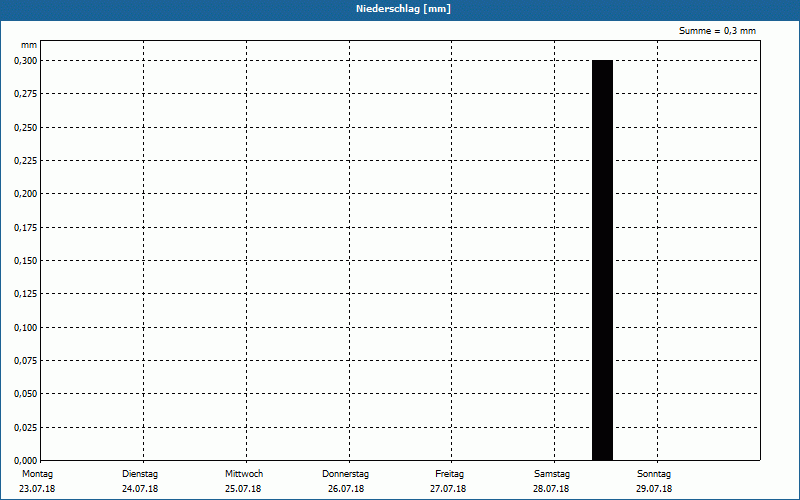Image resolution: width=800 pixels, height=500 pixels.
Task: Click the date 27.07.18
Action: coord(448,489)
